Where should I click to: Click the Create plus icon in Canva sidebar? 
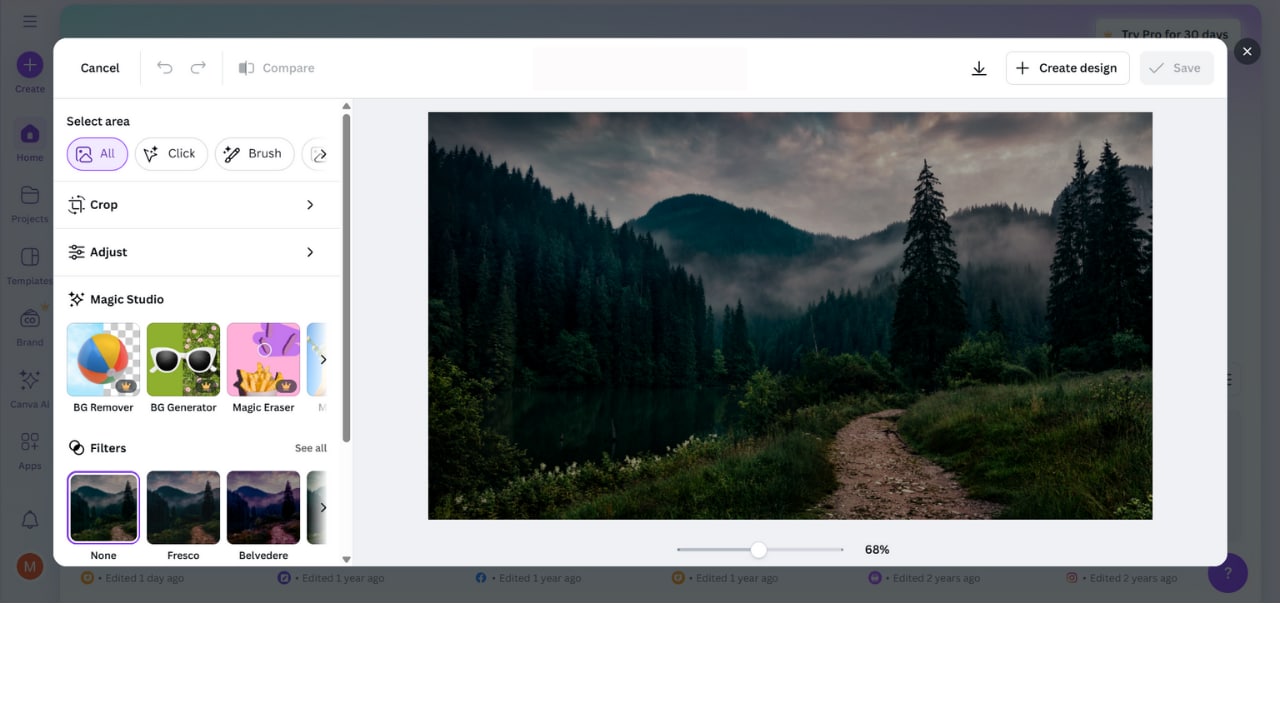click(30, 66)
